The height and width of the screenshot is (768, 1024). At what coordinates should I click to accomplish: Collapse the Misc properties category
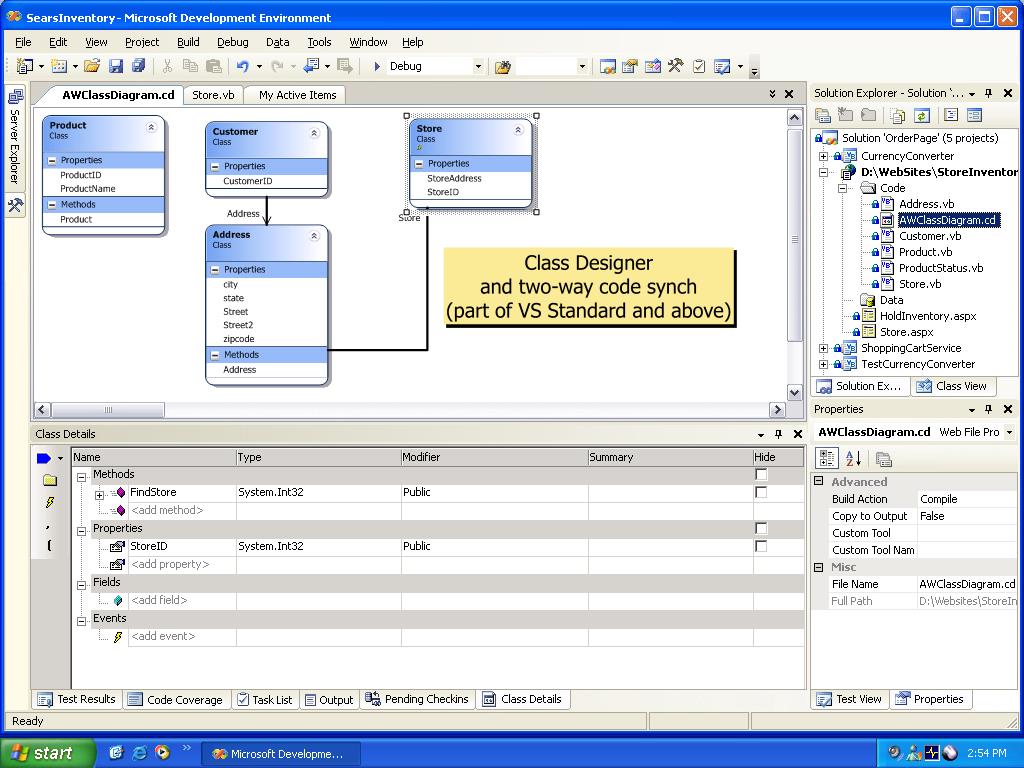[x=819, y=568]
